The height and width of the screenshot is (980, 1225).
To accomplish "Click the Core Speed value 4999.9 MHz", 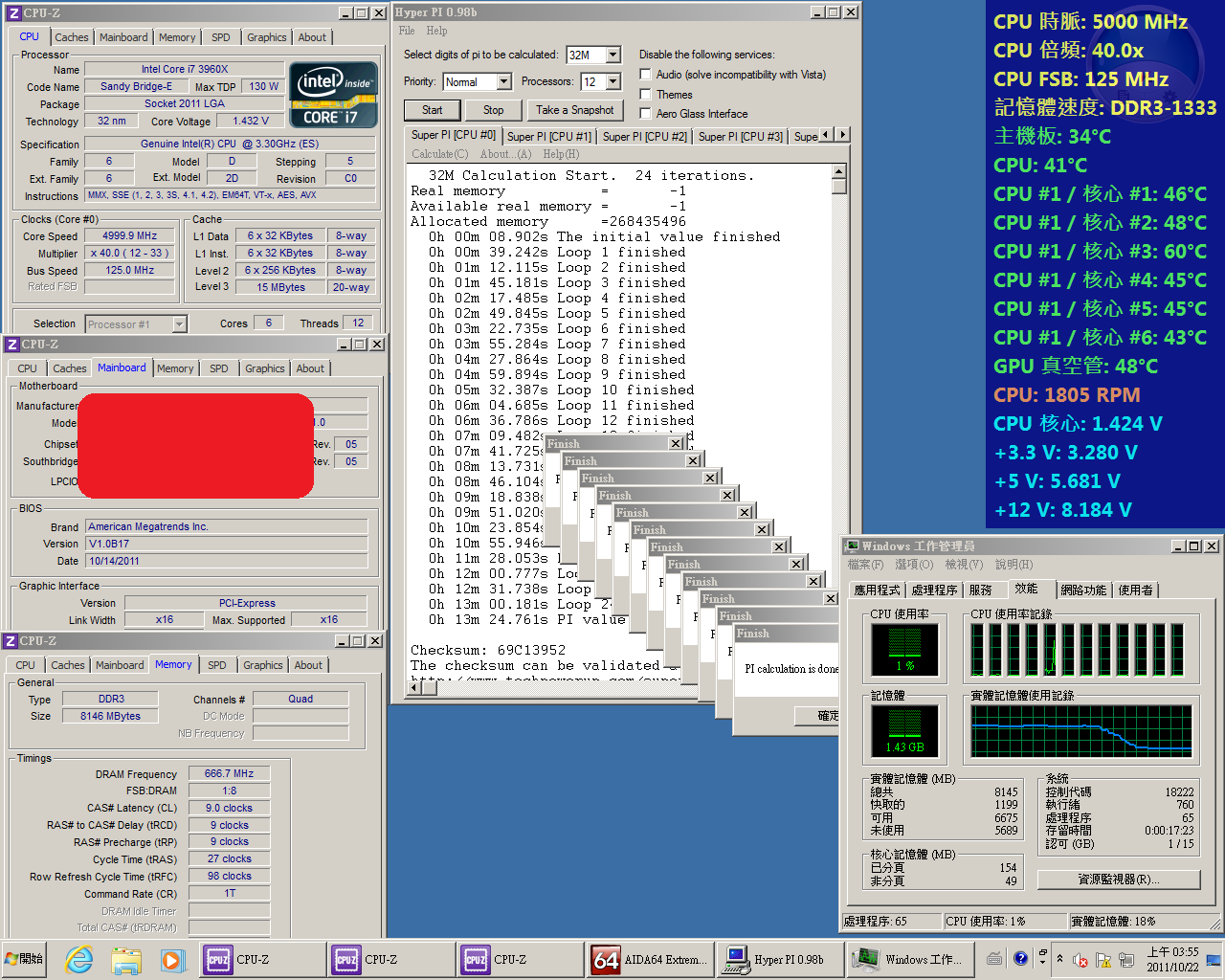I will 129,235.
